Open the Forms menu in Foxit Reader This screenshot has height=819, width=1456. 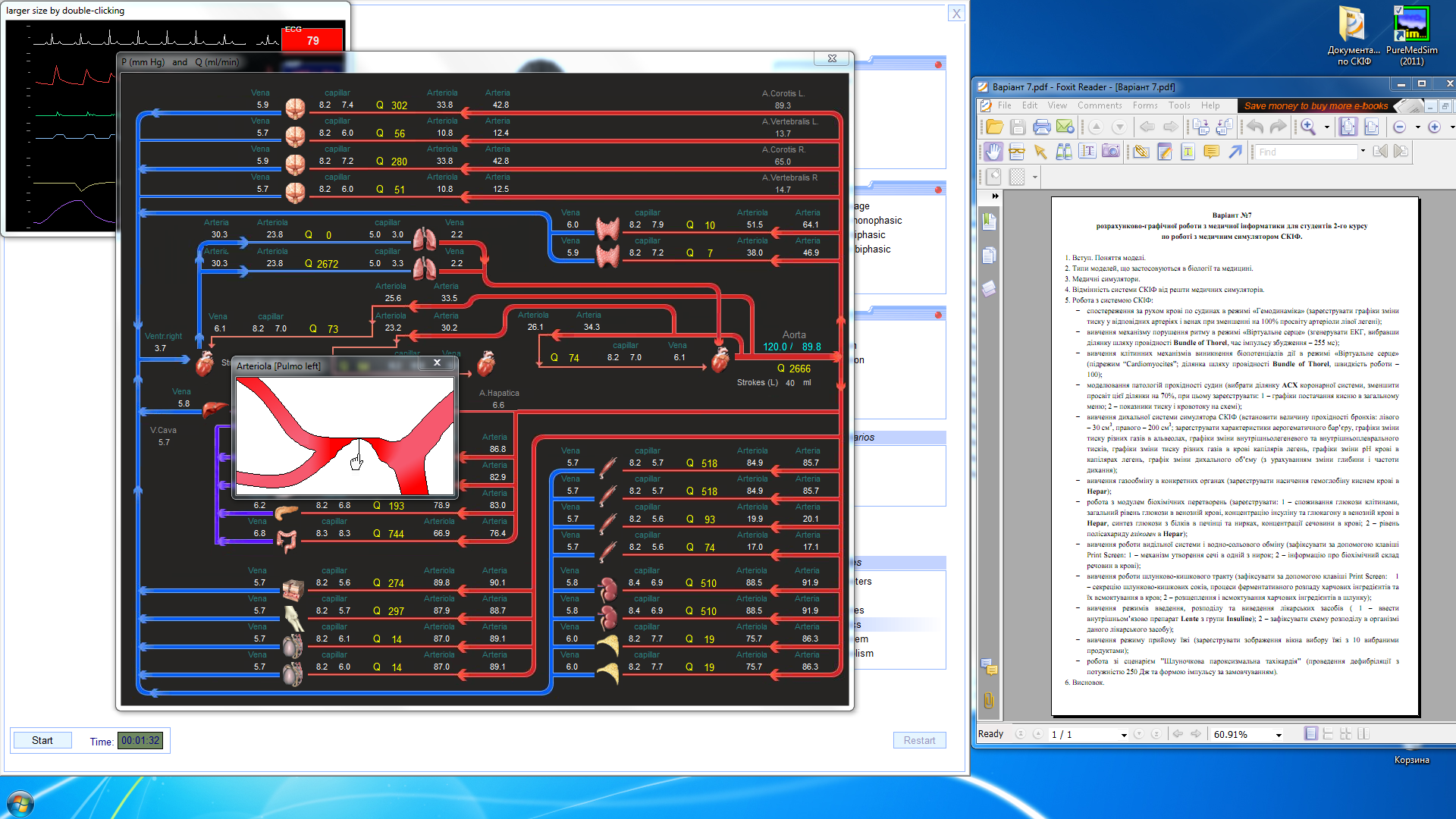click(1145, 105)
